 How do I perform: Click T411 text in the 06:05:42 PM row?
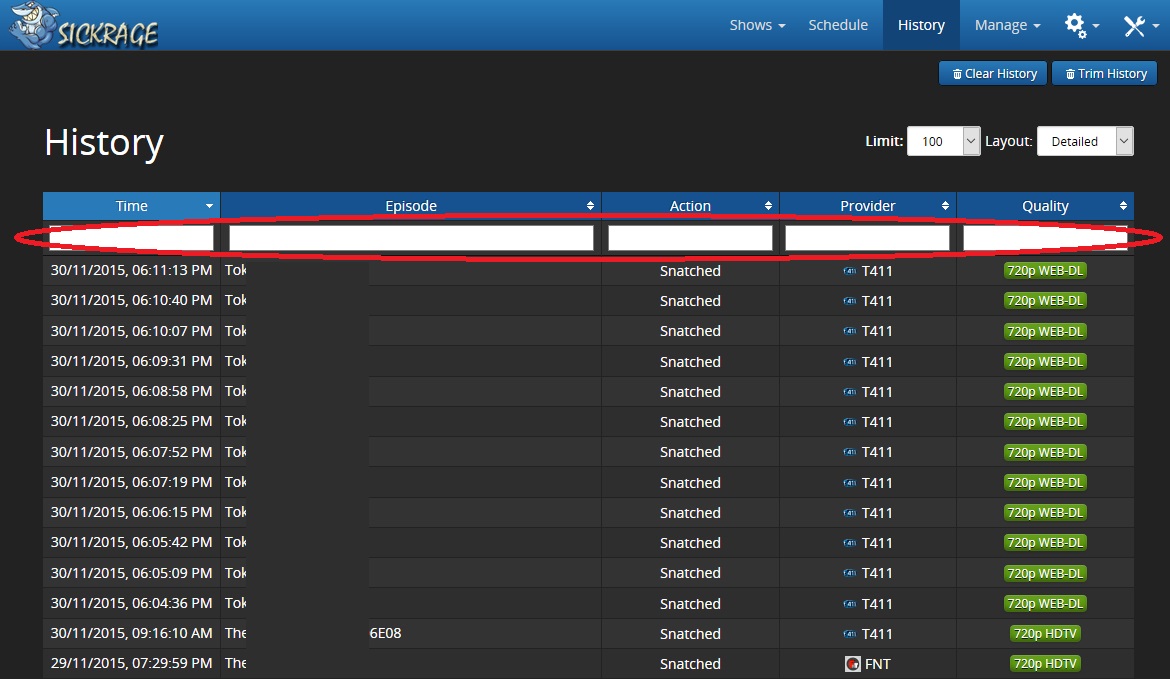pyautogui.click(x=877, y=542)
